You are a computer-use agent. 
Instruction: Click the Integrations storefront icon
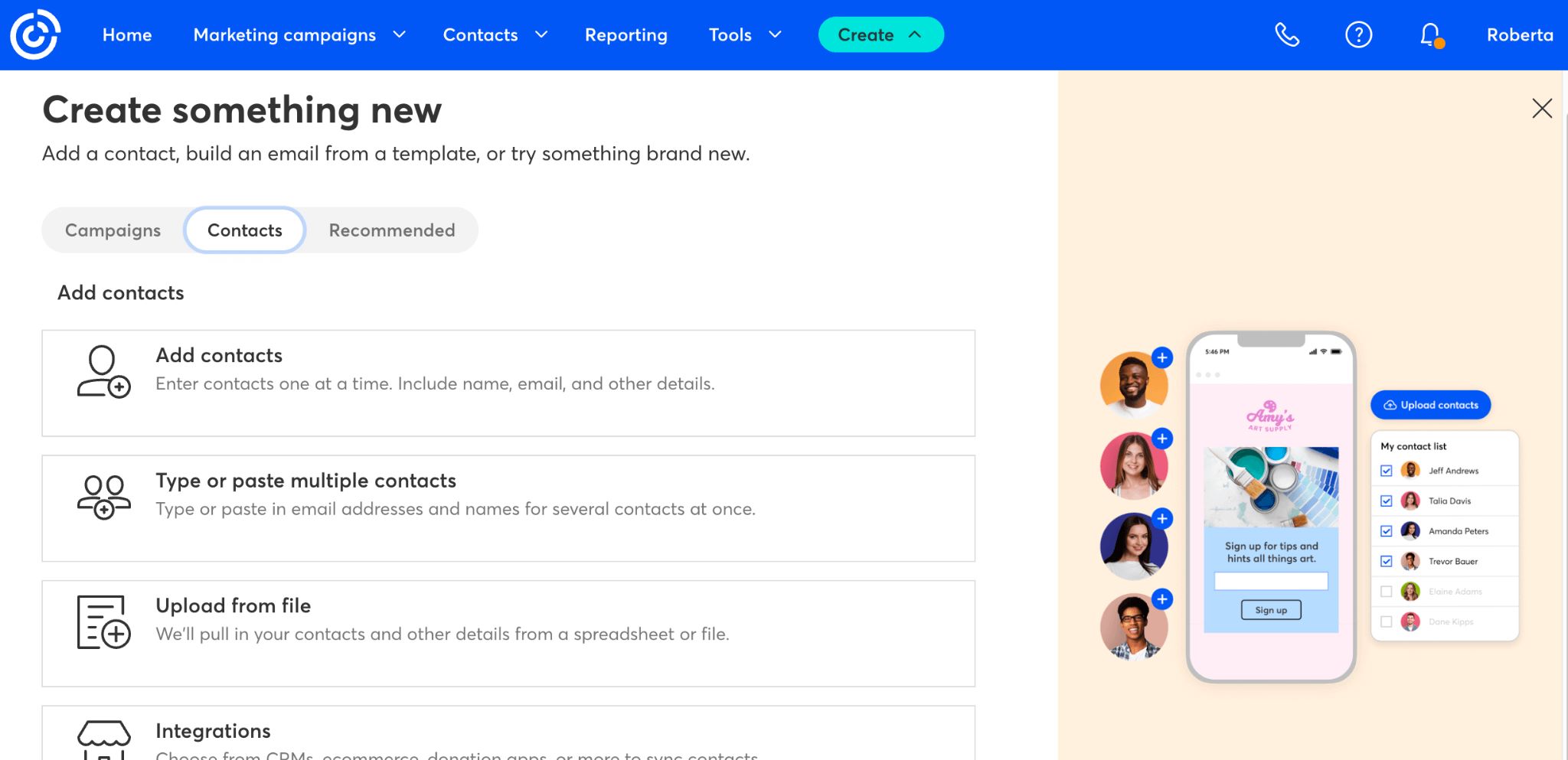(103, 739)
